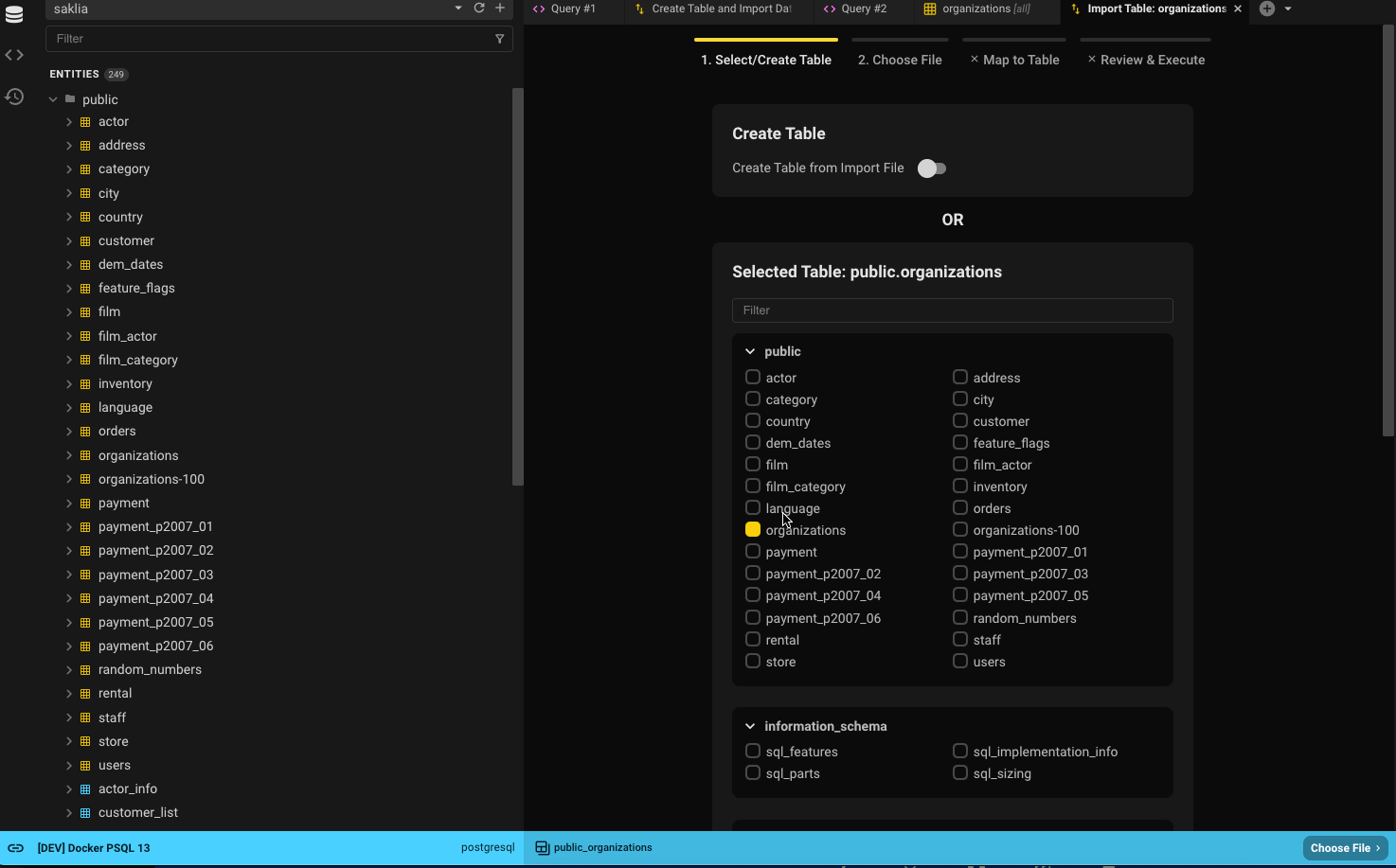The image size is (1396, 868).
Task: Go to the Review & Execute step
Action: [x=1146, y=60]
